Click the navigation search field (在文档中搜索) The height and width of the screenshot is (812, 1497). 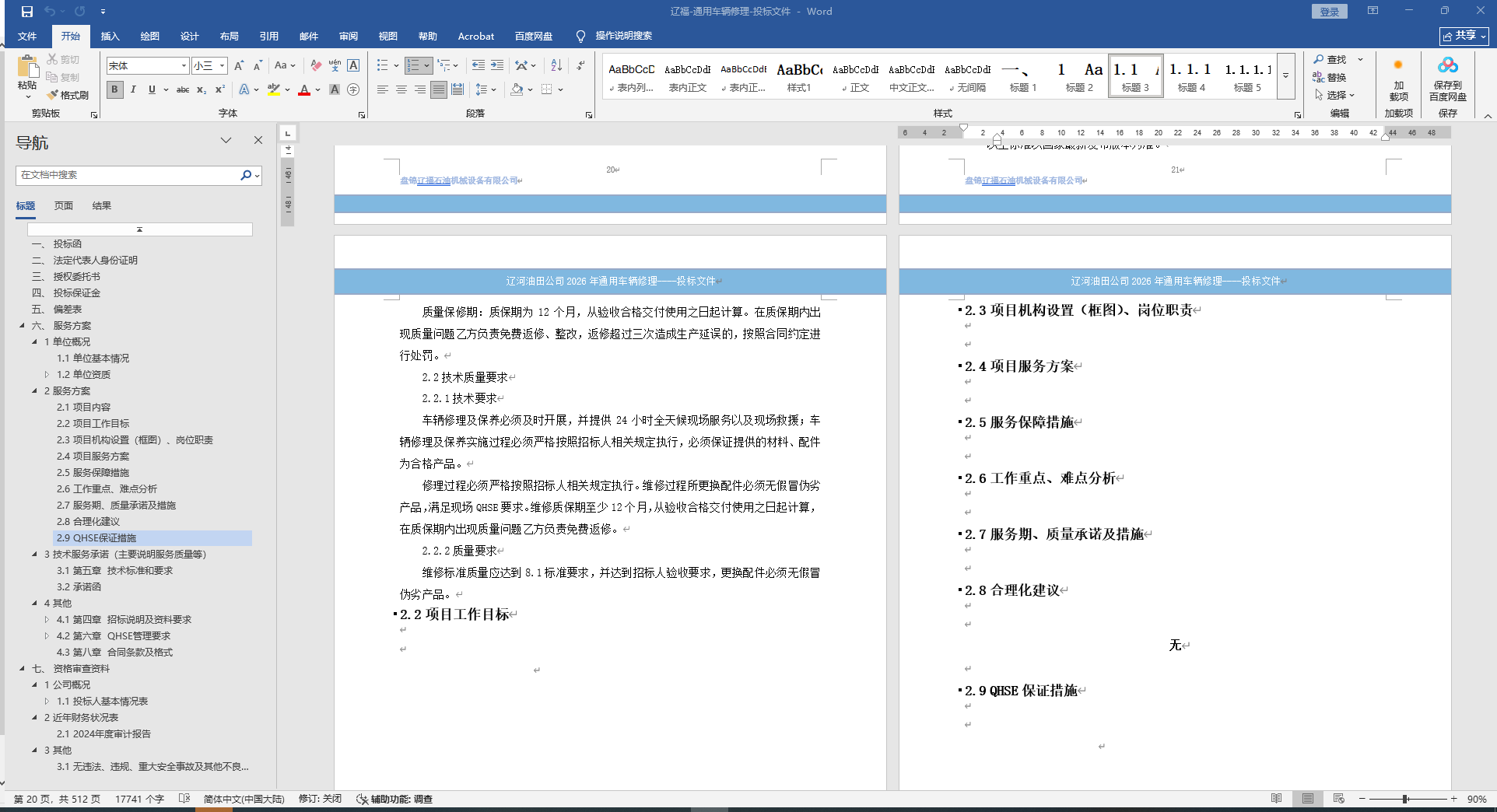point(128,175)
